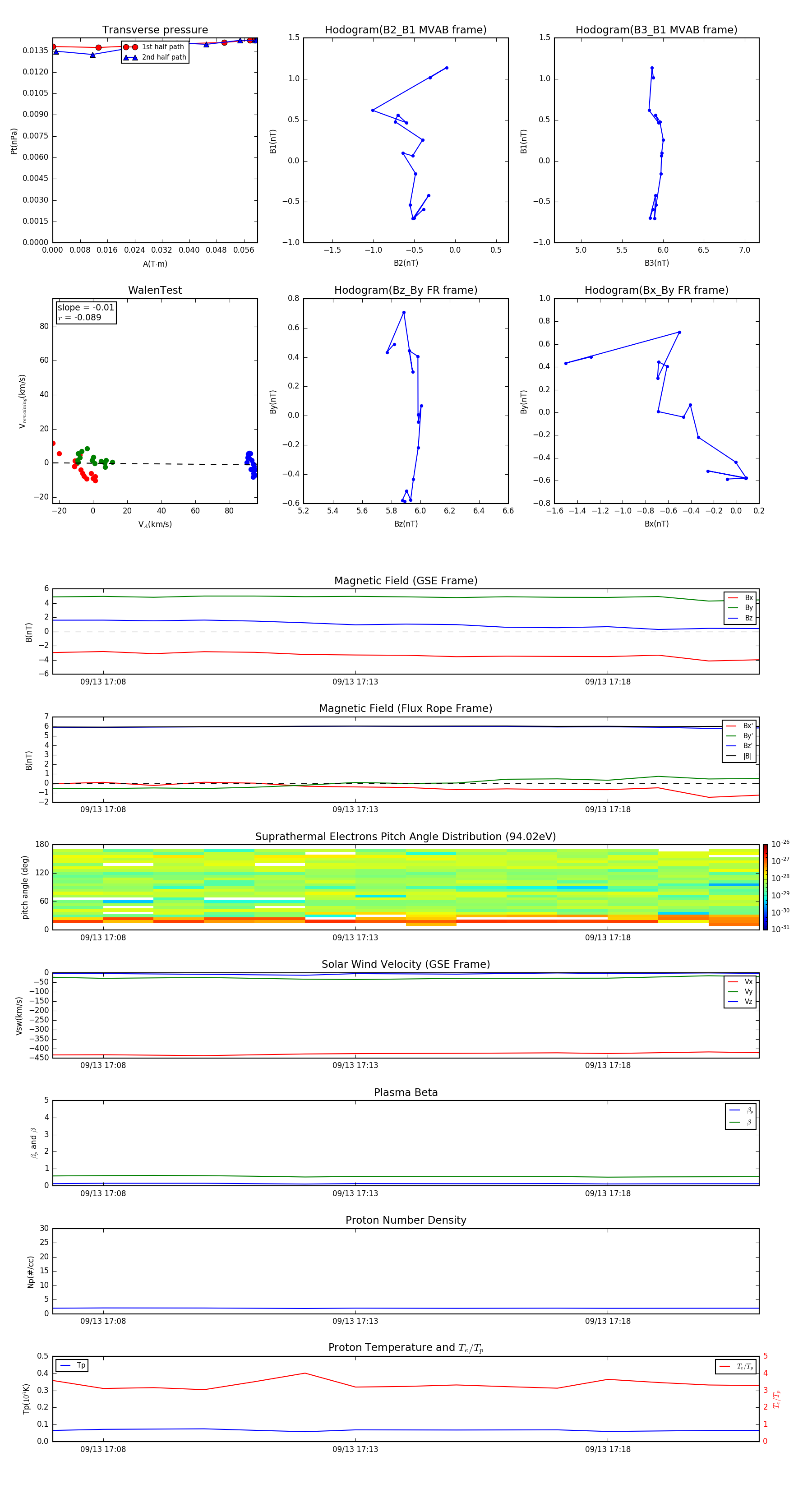The width and height of the screenshot is (812, 1489).
Task: Click the 'A(T·m)' x-axis label
Action: [x=155, y=264]
